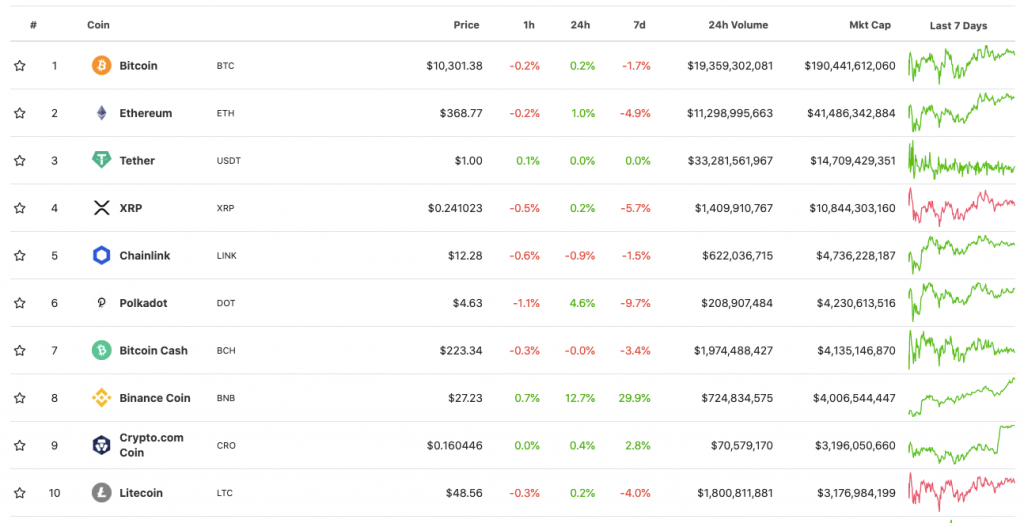Open the Crypto.com Coin sparkline chart
The height and width of the screenshot is (523, 1024).
tap(961, 445)
